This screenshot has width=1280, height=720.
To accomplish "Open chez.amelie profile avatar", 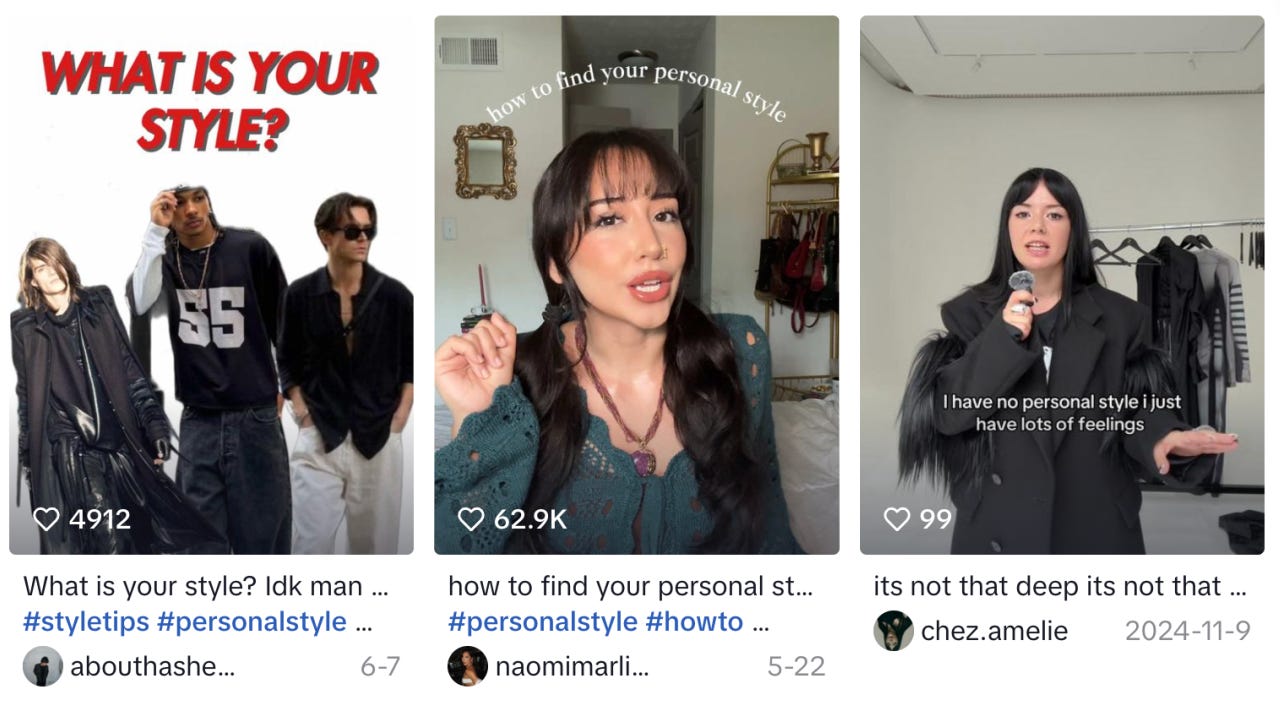I will point(893,631).
